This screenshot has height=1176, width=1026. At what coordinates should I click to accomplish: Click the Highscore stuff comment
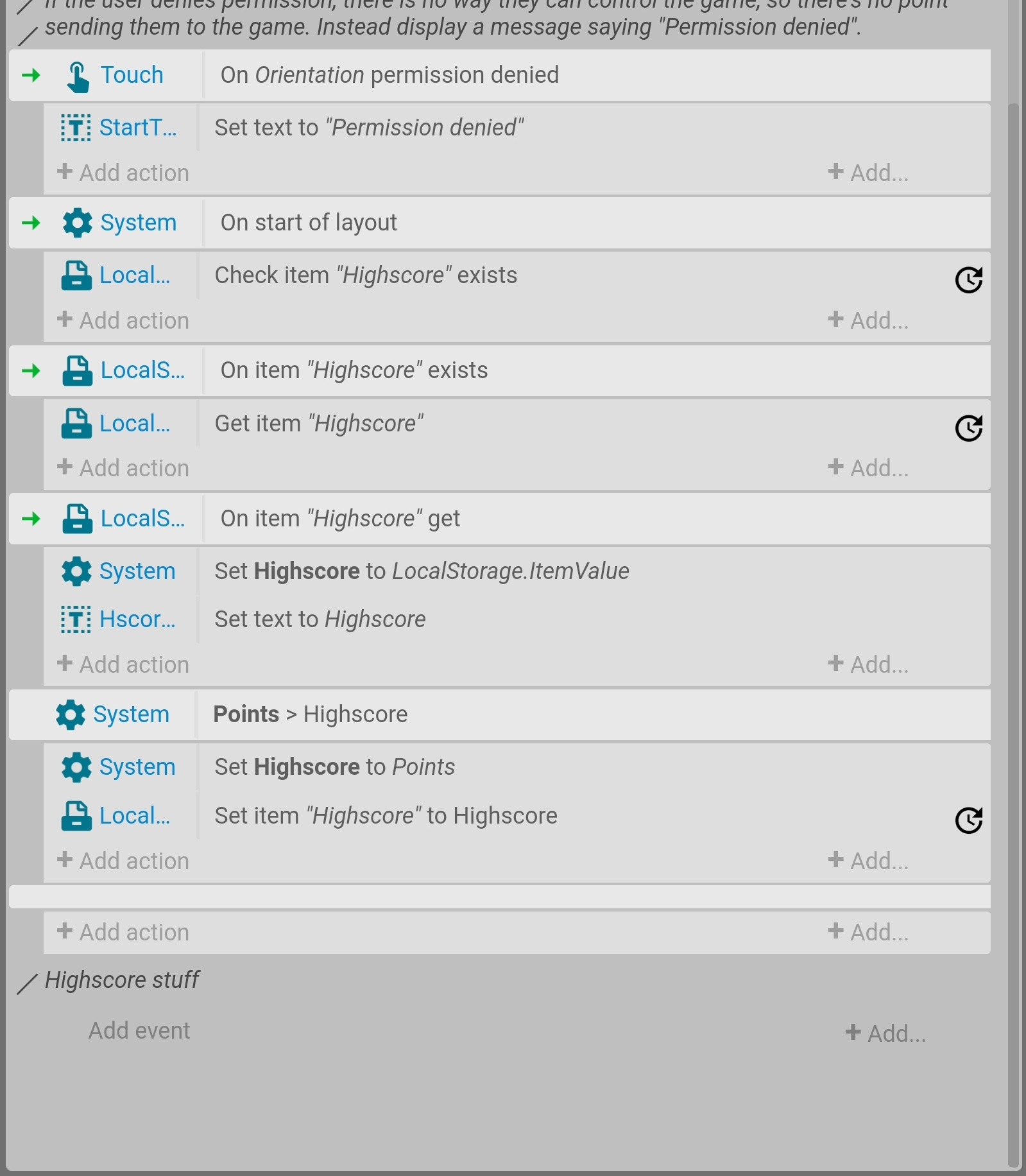coord(122,980)
